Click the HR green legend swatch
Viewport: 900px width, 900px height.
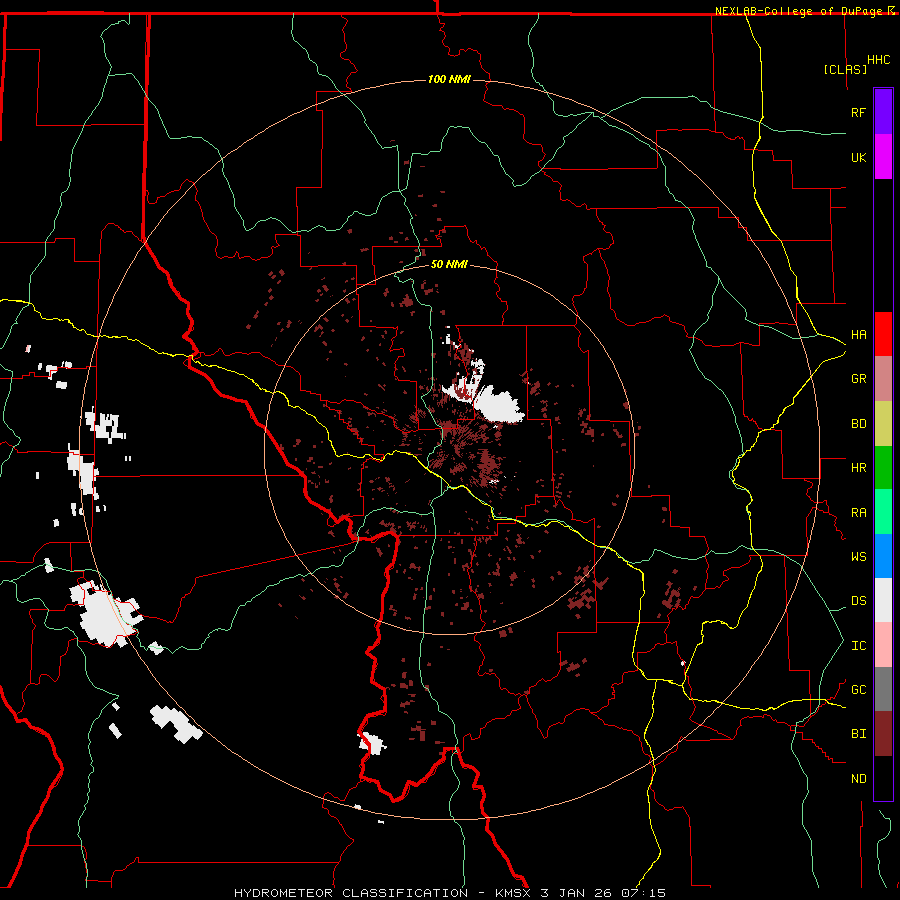(883, 468)
